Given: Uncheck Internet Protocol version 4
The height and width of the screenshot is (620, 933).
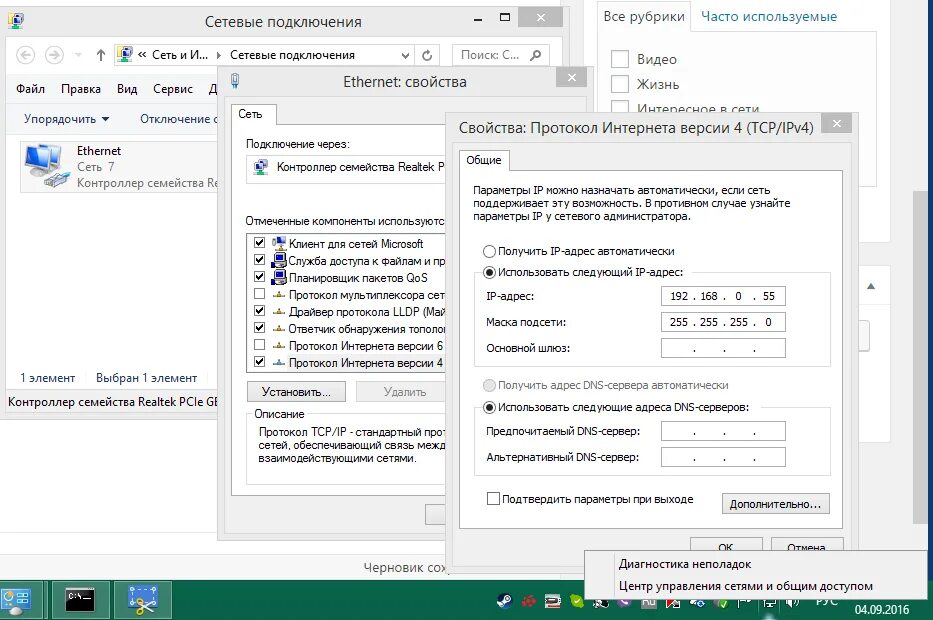Looking at the screenshot, I should pyautogui.click(x=259, y=361).
